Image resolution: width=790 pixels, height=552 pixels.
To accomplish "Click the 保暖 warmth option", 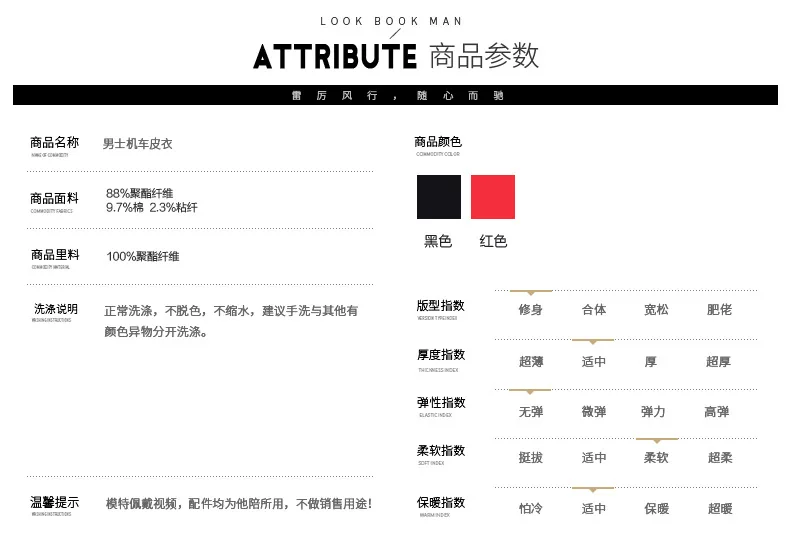I will pyautogui.click(x=656, y=509).
